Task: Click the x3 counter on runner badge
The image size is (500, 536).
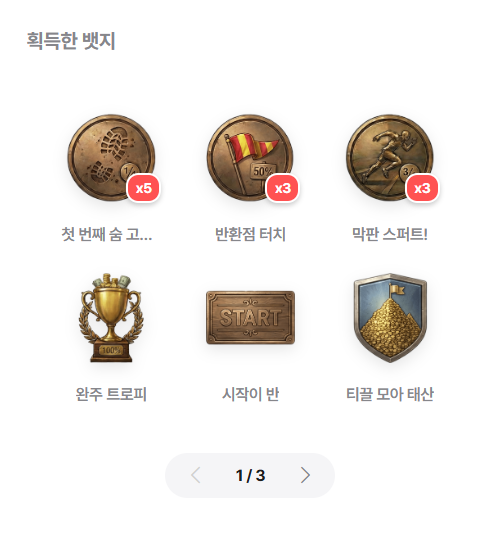Action: tap(422, 188)
